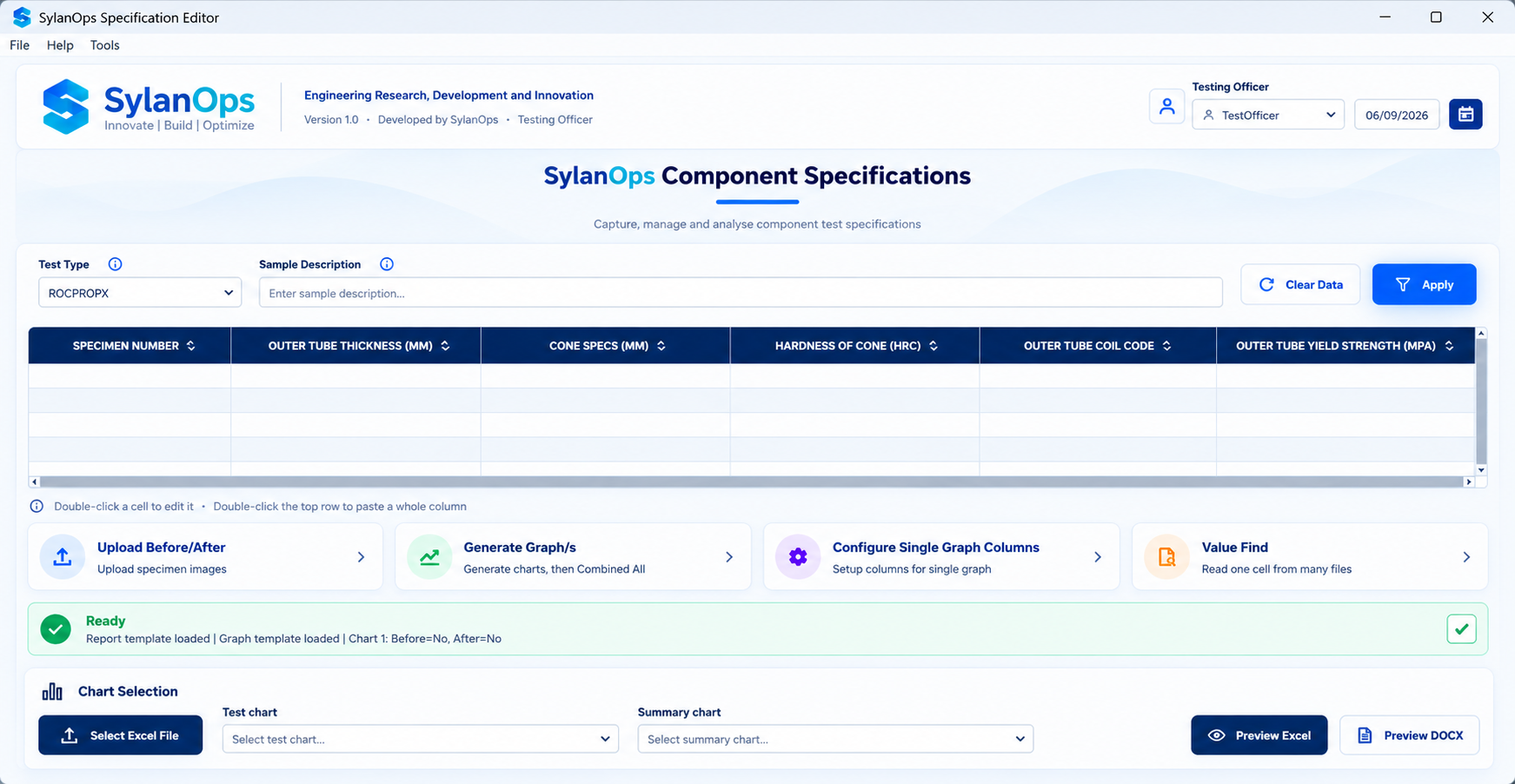
Task: Click the Clear Data button
Action: 1300,284
